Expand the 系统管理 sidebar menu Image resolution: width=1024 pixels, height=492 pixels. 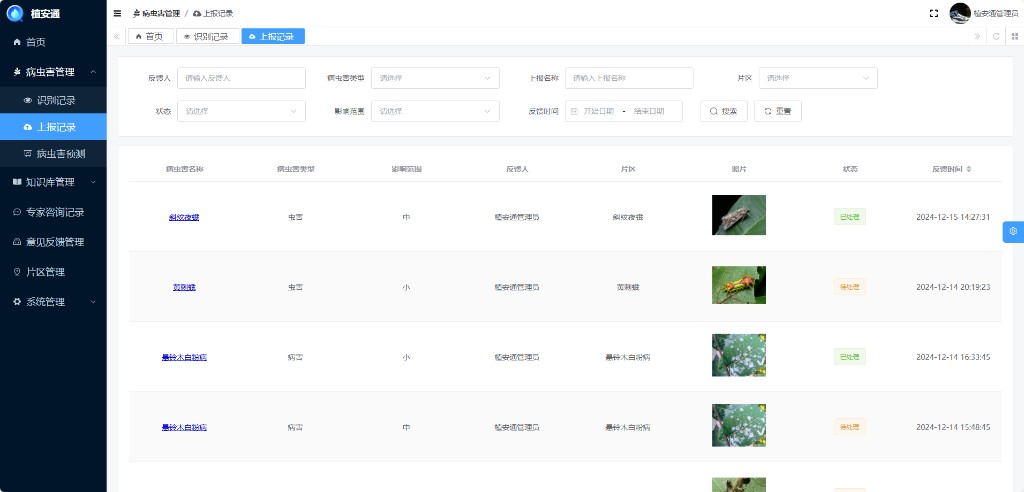click(53, 302)
